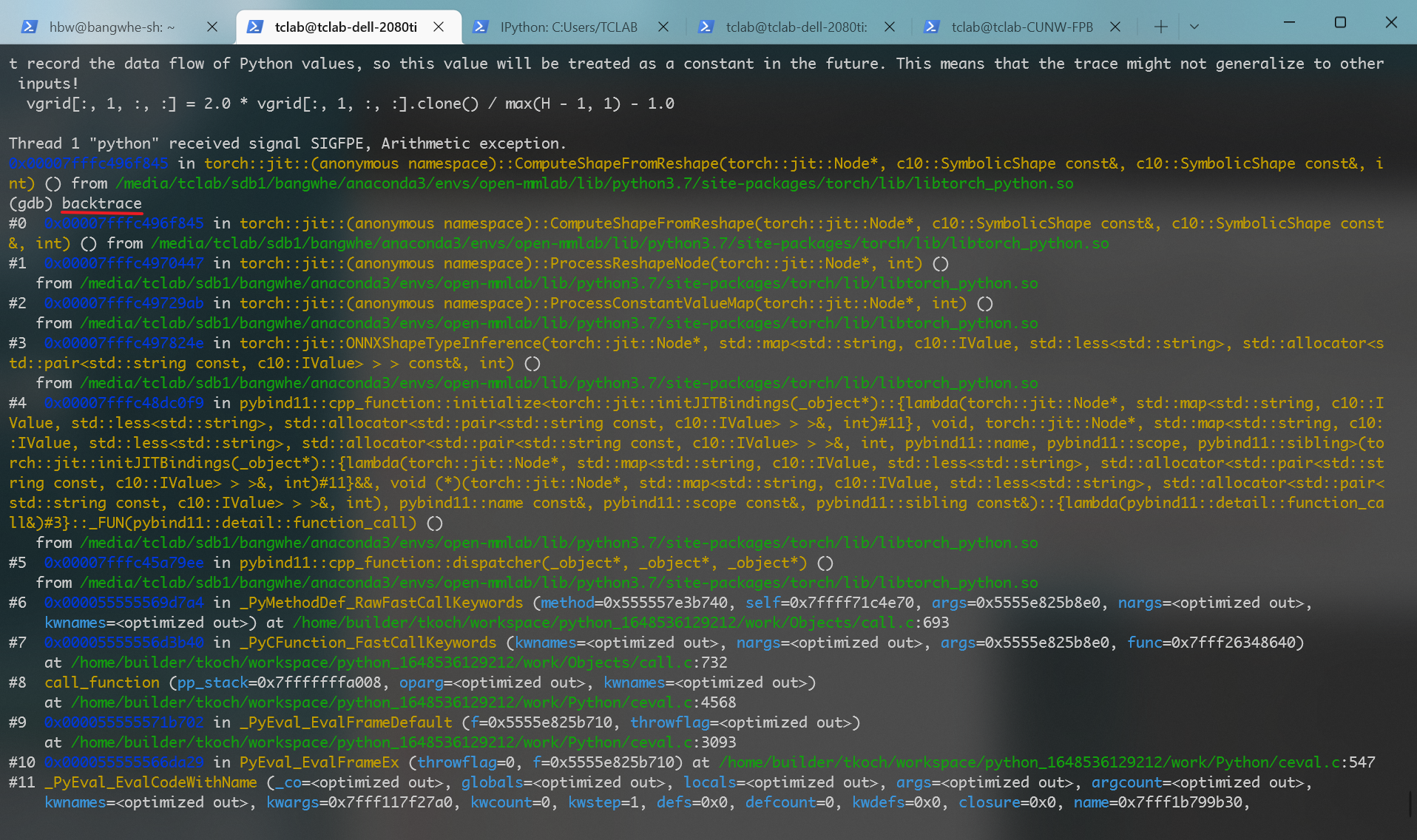The height and width of the screenshot is (840, 1417).
Task: Click the terminal scrollbar thumb at bottom right
Action: [x=1412, y=804]
